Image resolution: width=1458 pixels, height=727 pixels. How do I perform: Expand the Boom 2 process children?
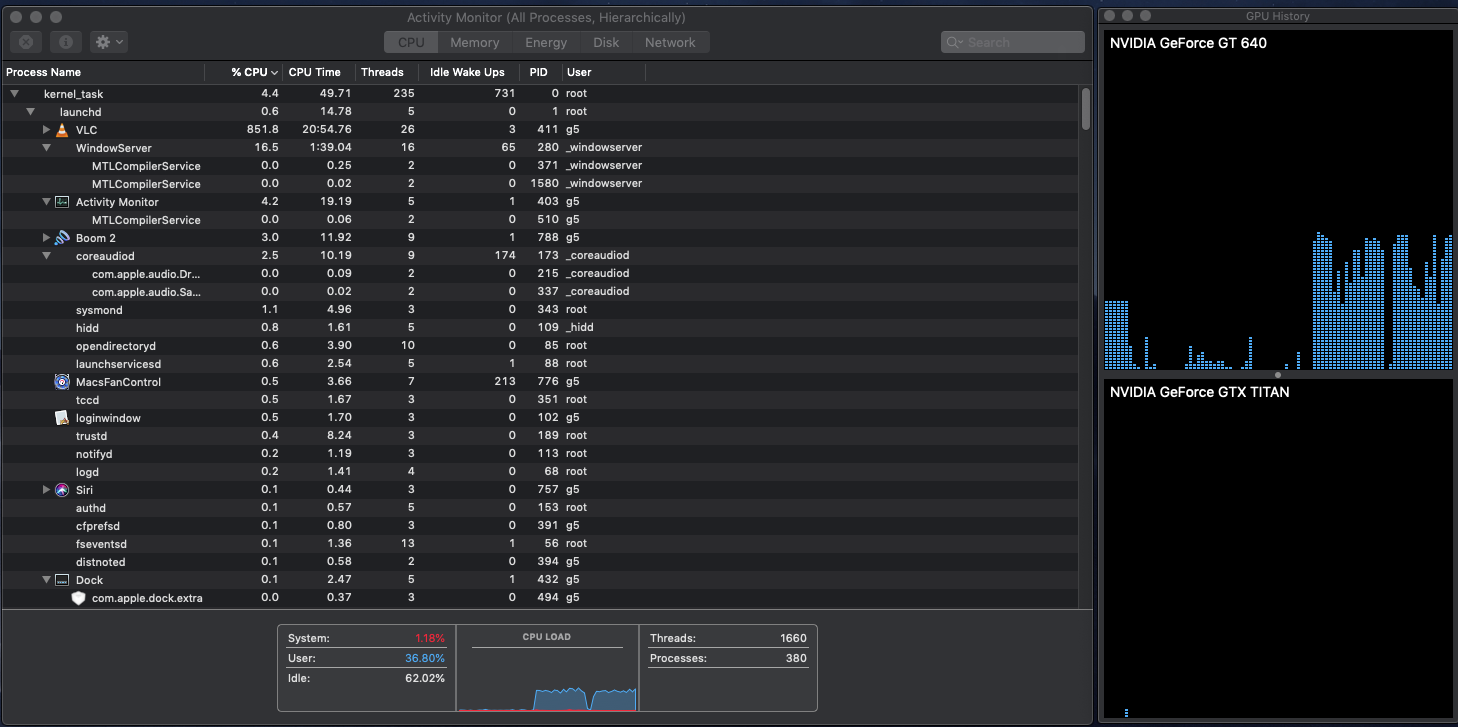tap(46, 238)
